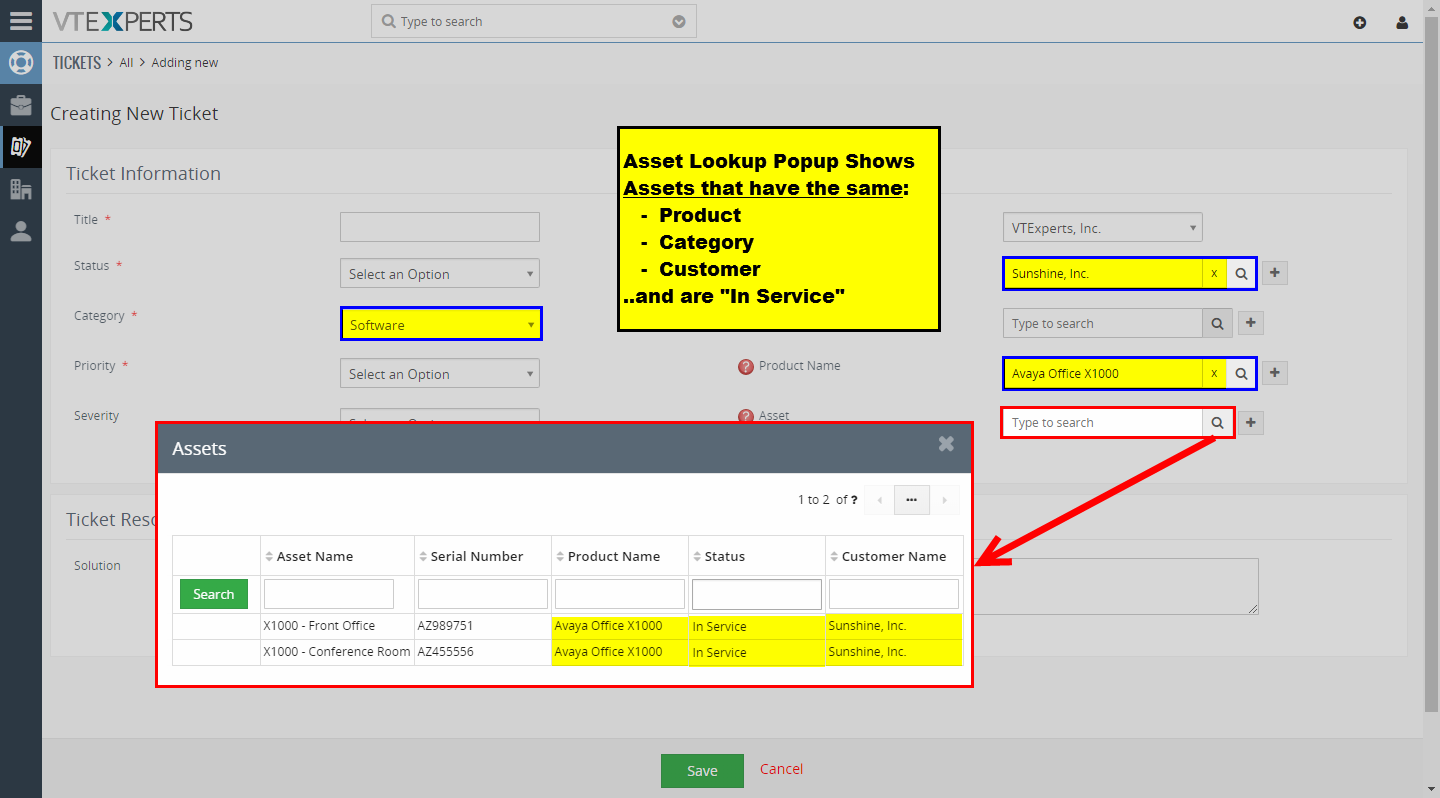Open the Category dropdown showing Software
This screenshot has height=798, width=1440.
click(441, 325)
